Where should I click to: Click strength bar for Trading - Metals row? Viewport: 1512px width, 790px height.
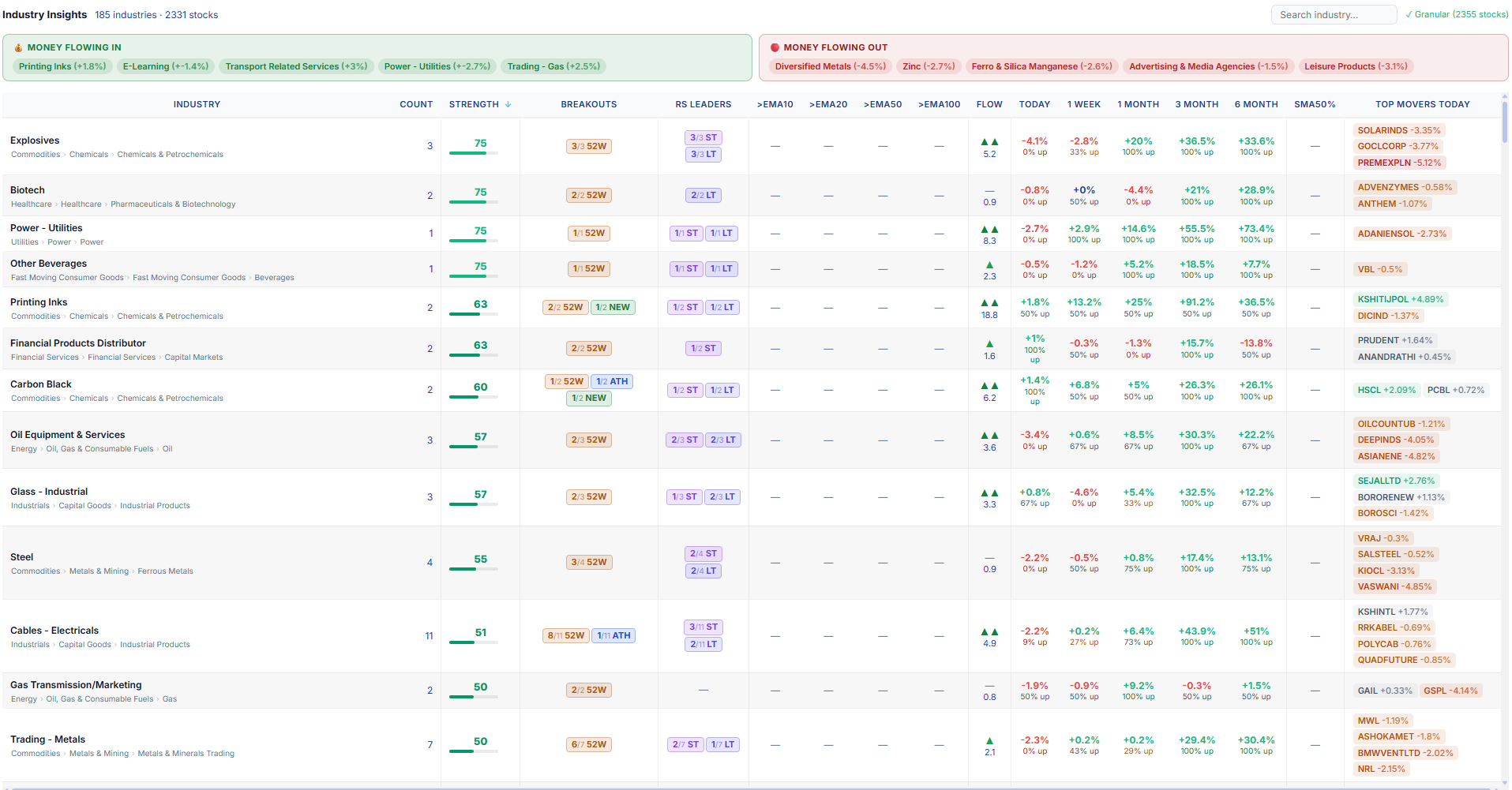pos(474,751)
